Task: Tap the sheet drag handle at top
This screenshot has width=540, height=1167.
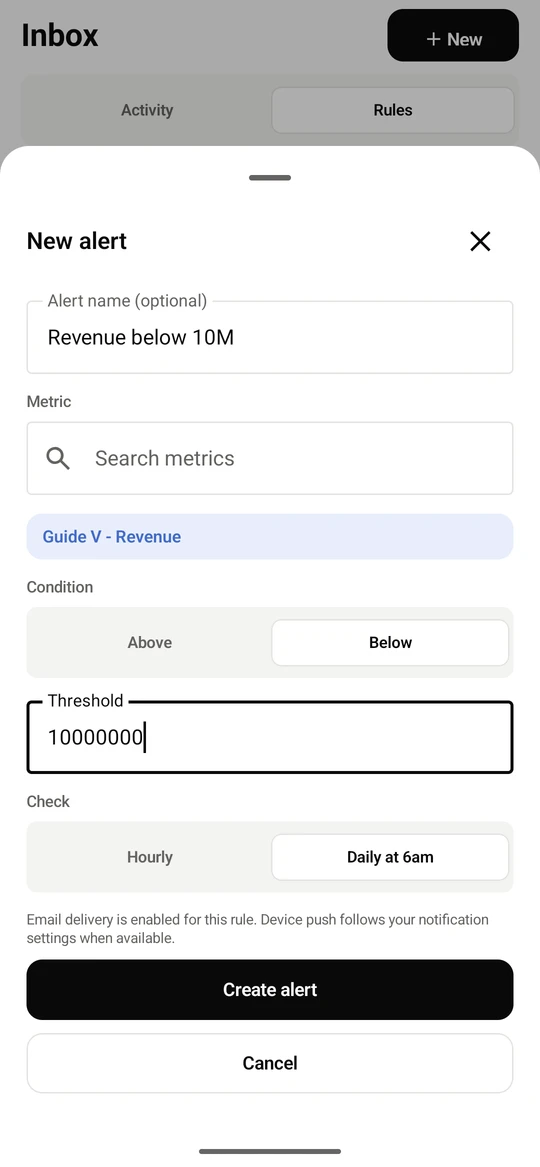Action: [x=270, y=178]
